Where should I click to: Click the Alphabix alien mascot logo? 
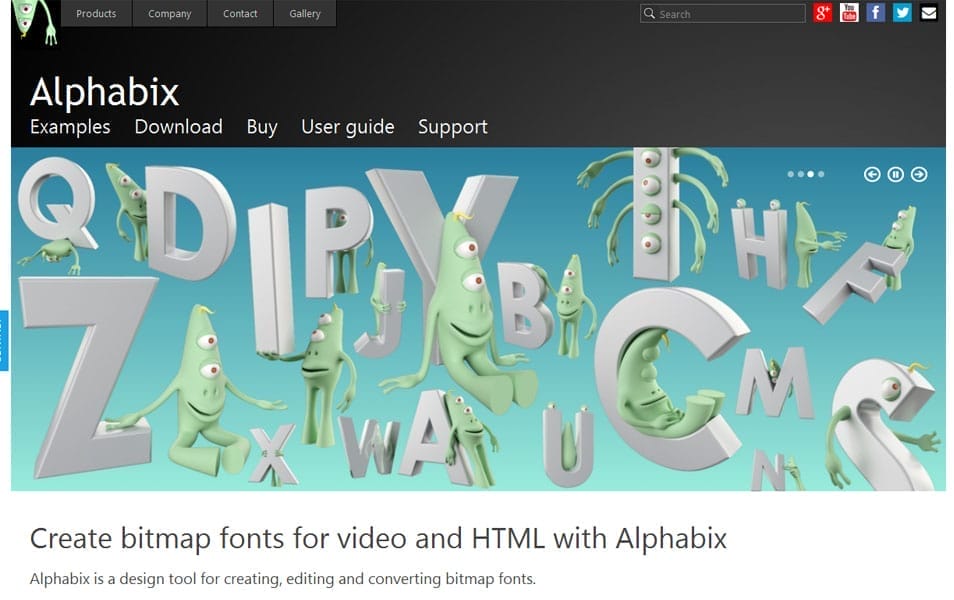[27, 22]
